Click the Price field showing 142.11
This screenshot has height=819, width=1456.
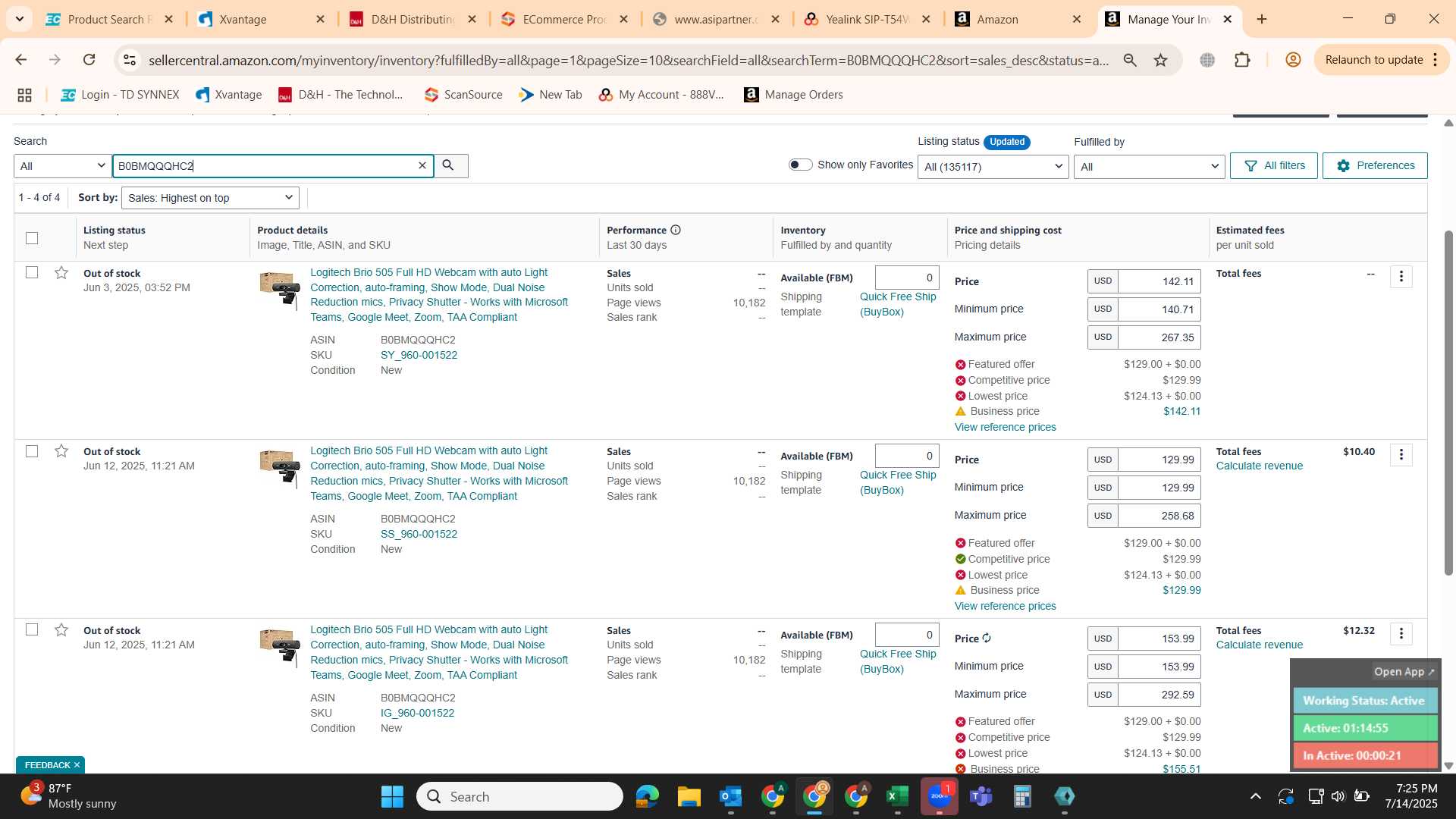pyautogui.click(x=1159, y=281)
